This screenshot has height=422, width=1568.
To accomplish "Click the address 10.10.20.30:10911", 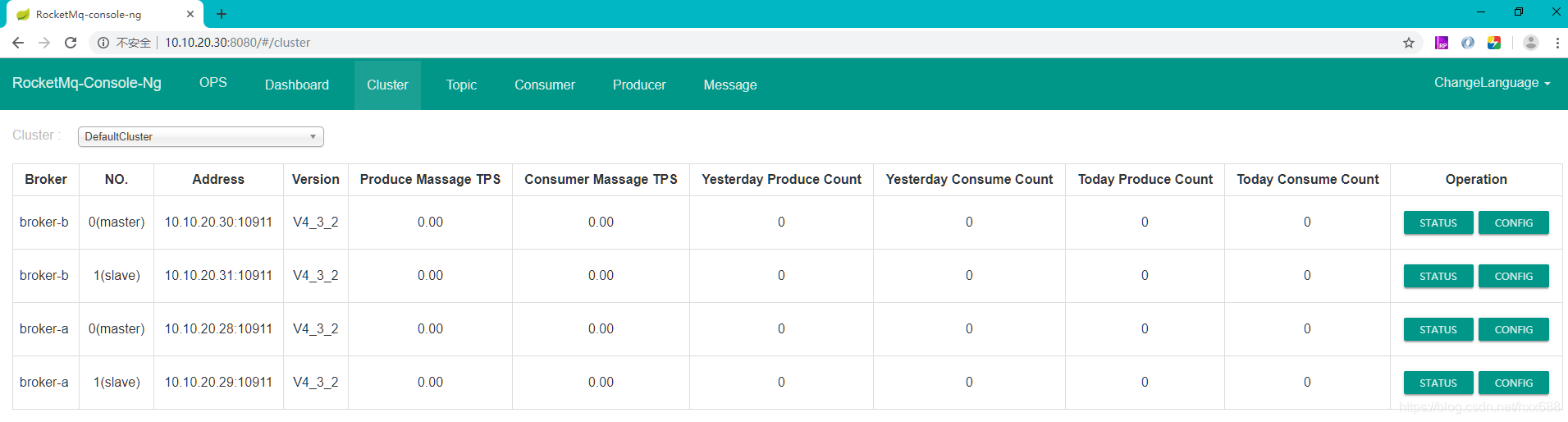I will click(x=218, y=222).
